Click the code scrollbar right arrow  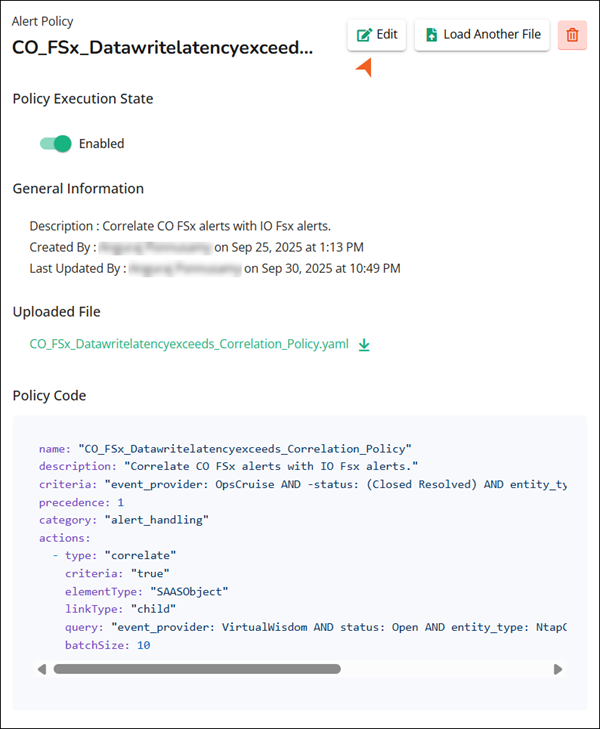tap(558, 669)
